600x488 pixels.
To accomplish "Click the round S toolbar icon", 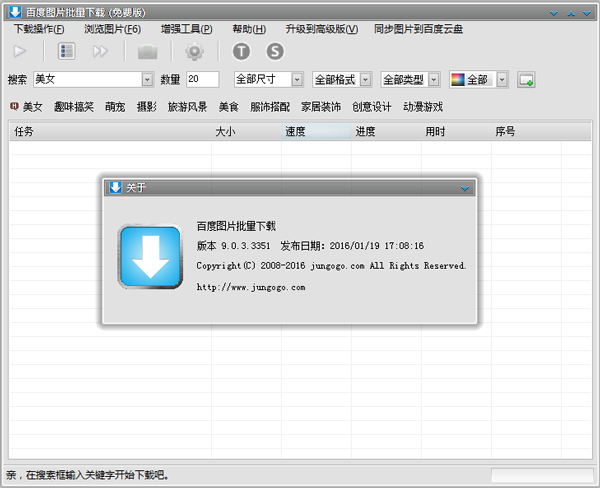I will [275, 51].
